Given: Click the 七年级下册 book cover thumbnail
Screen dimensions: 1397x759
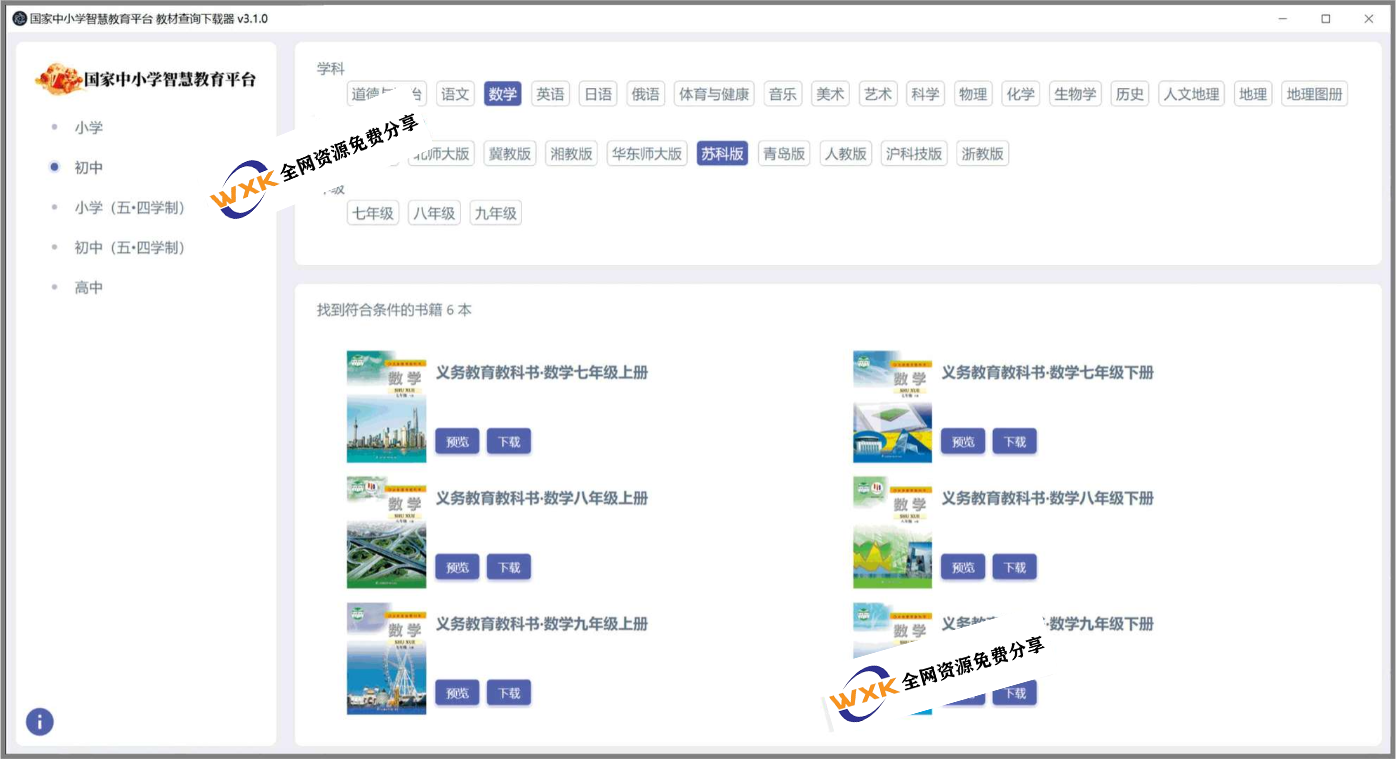Looking at the screenshot, I should [892, 407].
